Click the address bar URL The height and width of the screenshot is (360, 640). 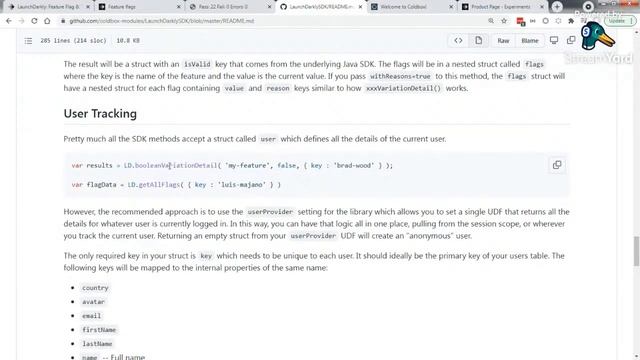[x=162, y=21]
